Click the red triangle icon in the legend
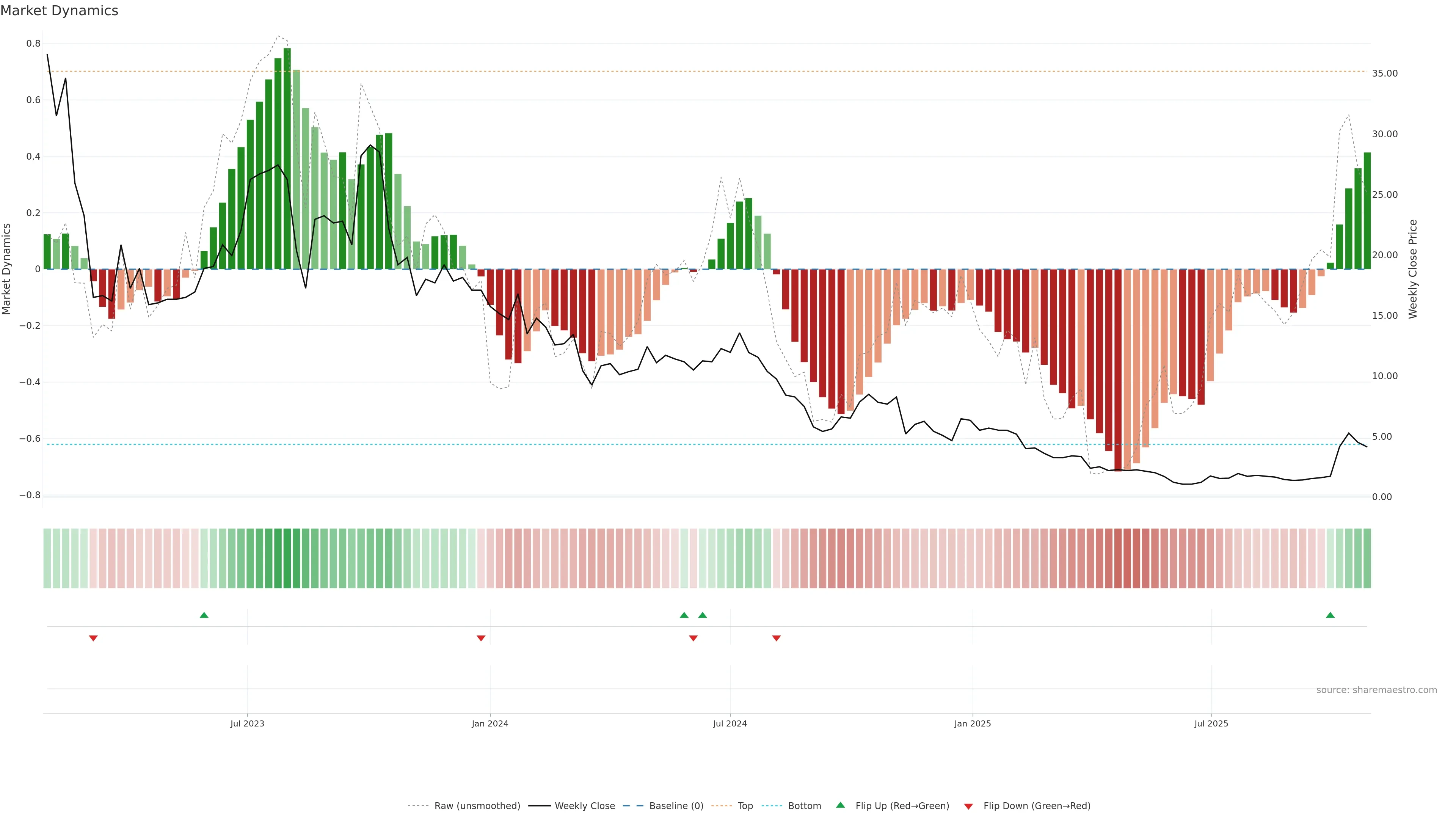This screenshot has width=1456, height=819. [968, 806]
